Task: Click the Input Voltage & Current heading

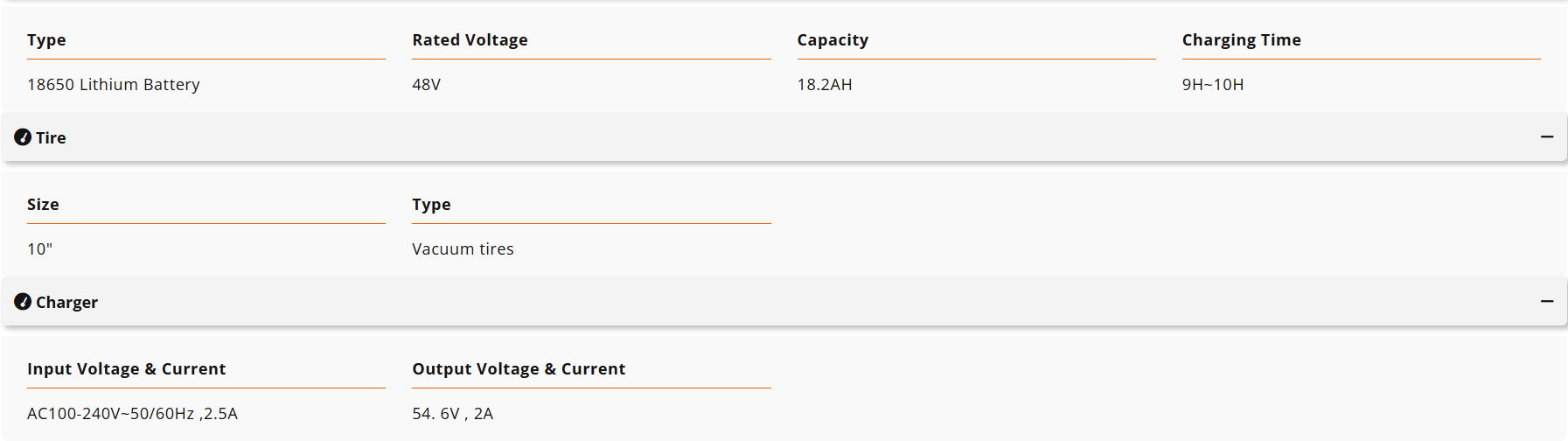Action: (127, 369)
